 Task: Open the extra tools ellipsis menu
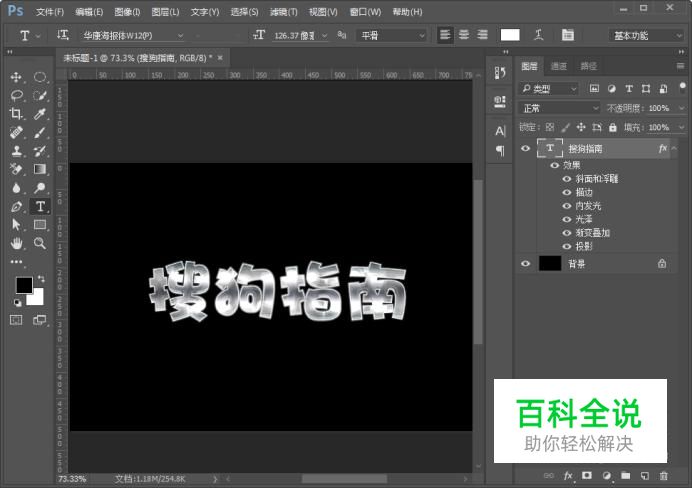pyautogui.click(x=16, y=262)
